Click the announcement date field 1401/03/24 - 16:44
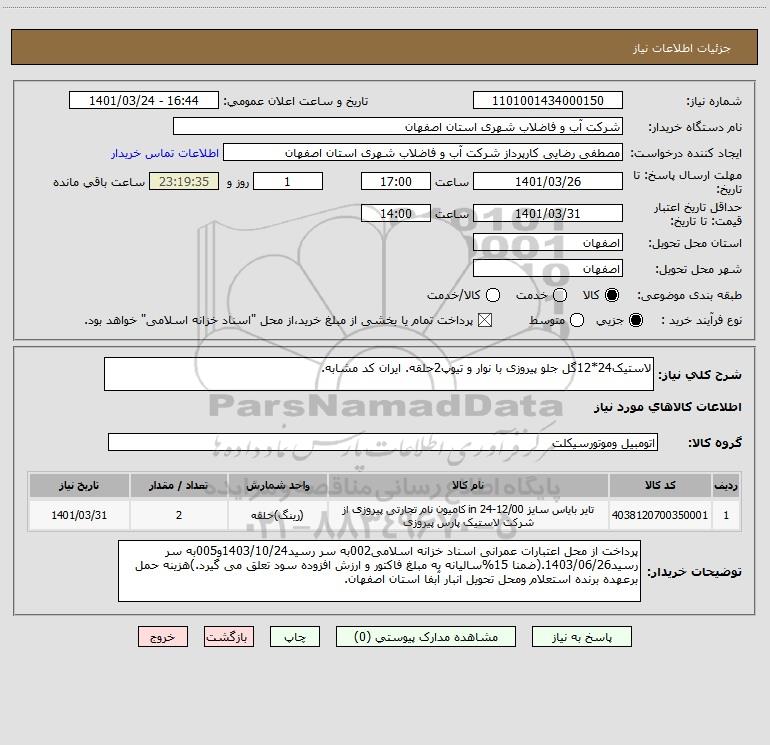The height and width of the screenshot is (745, 770). tap(143, 101)
